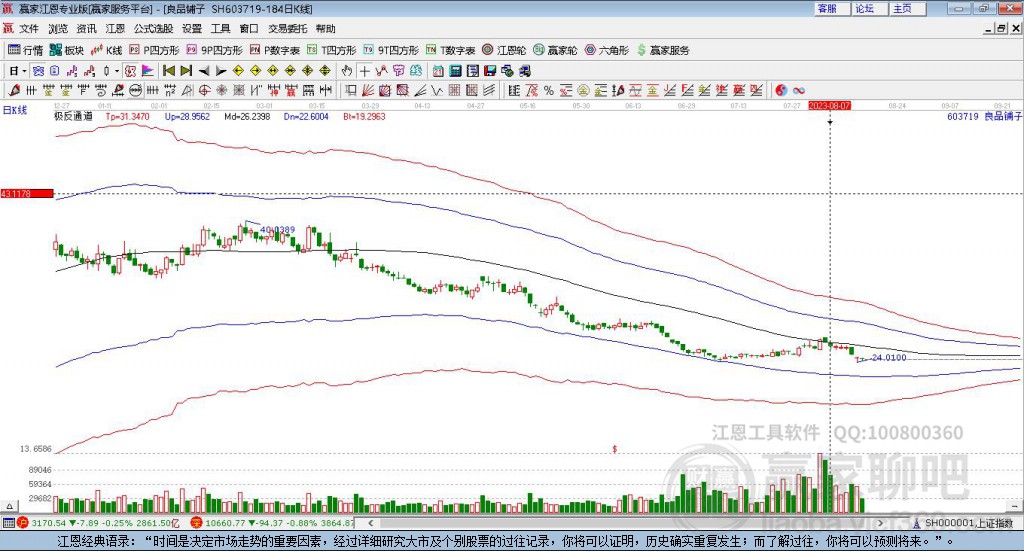Open the 公式选股 menu

click(x=153, y=29)
